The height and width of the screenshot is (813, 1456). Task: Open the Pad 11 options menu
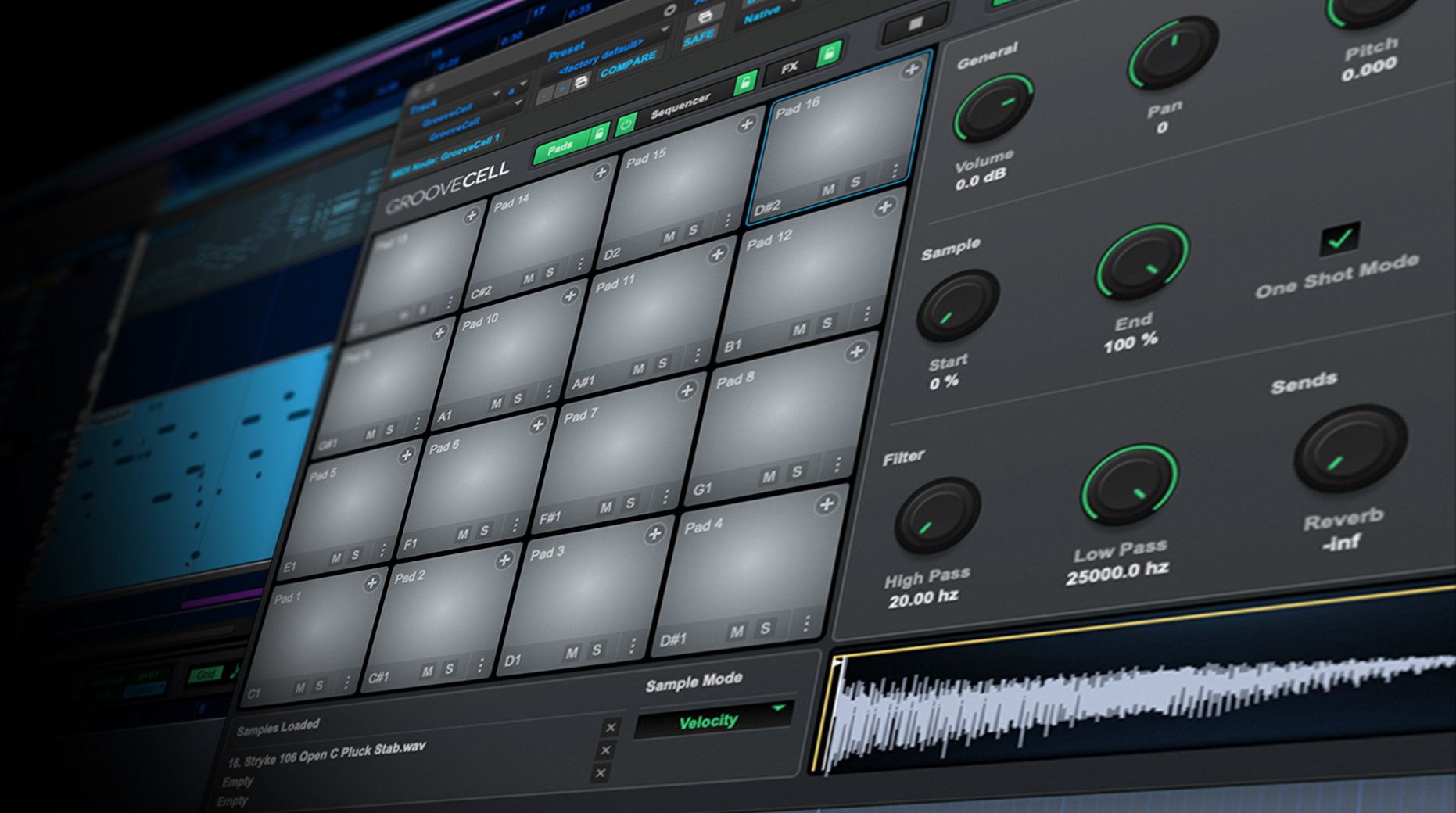[x=698, y=356]
